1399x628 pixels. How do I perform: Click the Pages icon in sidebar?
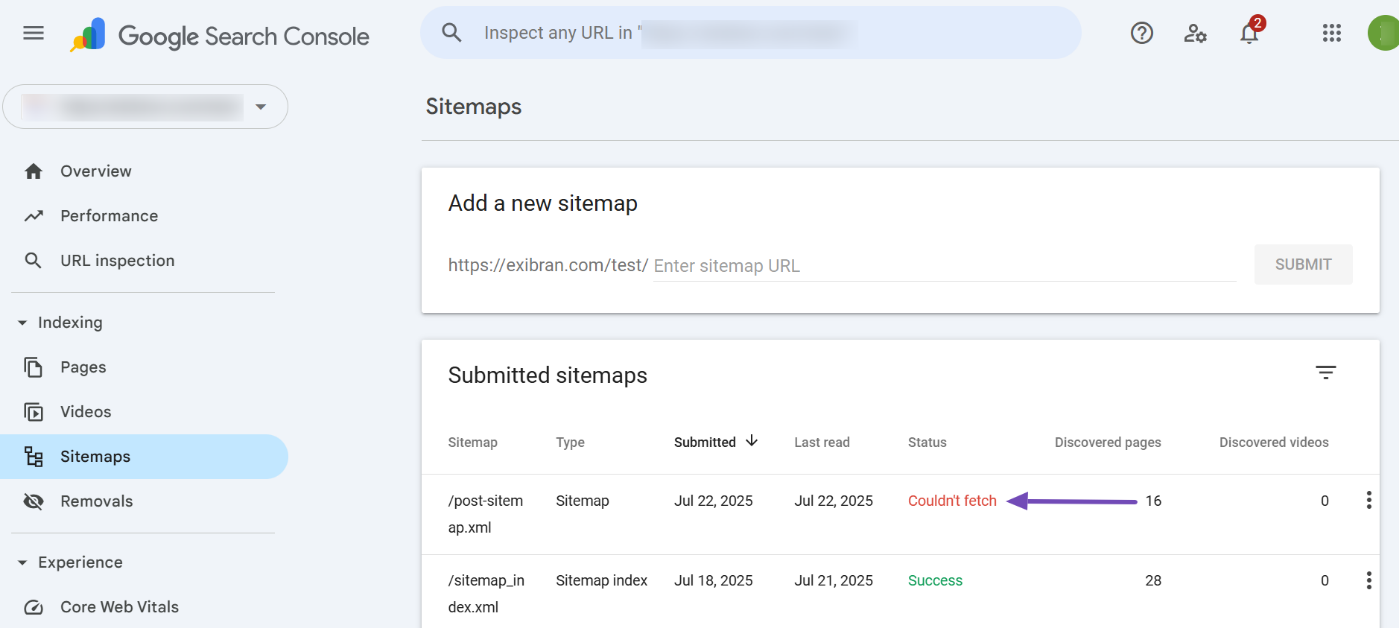click(x=34, y=367)
